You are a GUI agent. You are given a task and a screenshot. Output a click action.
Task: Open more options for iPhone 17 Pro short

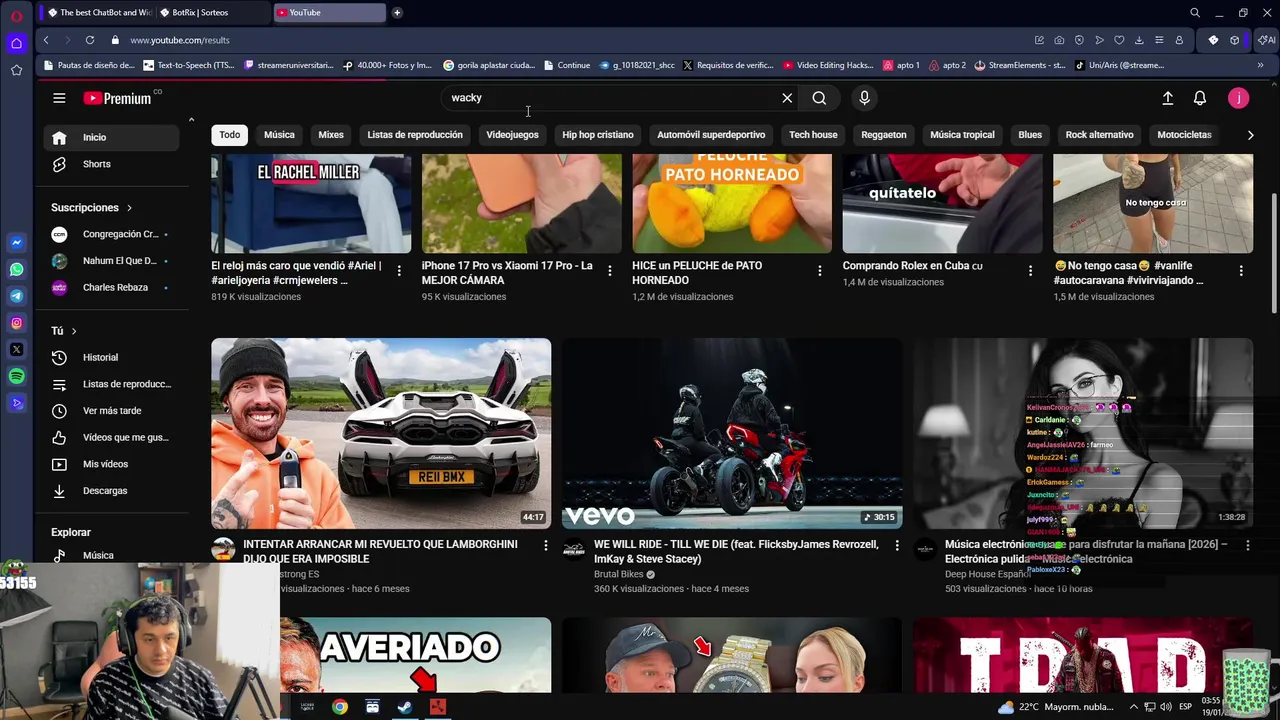coord(610,271)
